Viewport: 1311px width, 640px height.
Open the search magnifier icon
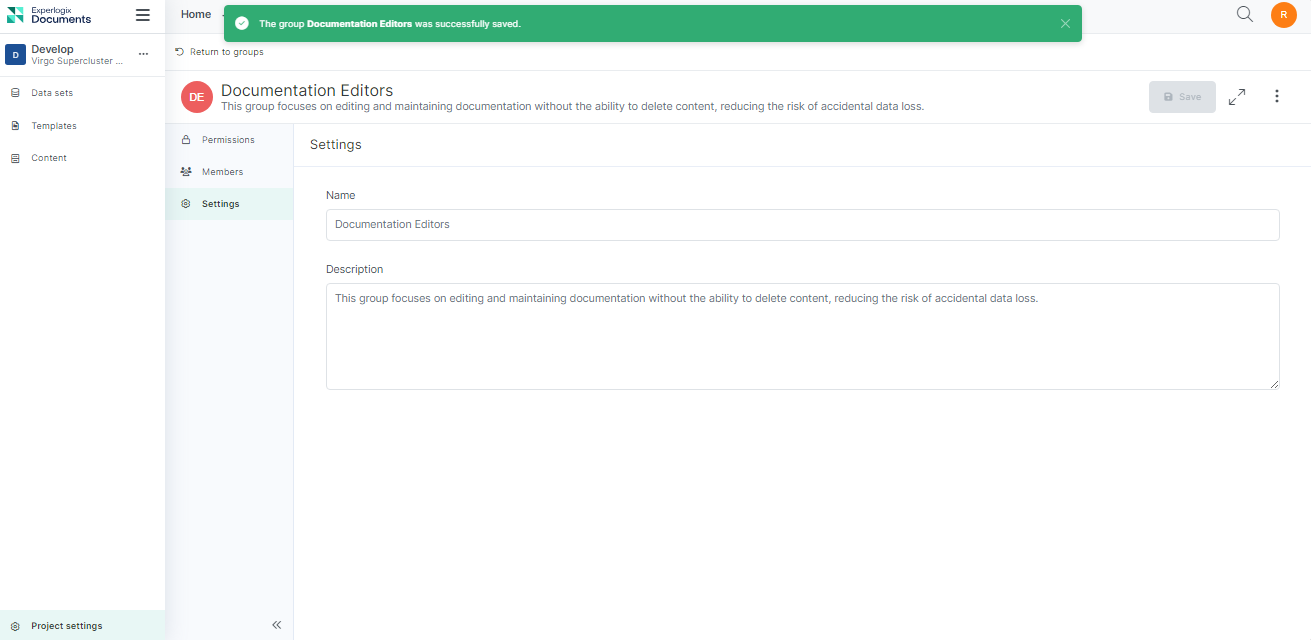[x=1245, y=14]
